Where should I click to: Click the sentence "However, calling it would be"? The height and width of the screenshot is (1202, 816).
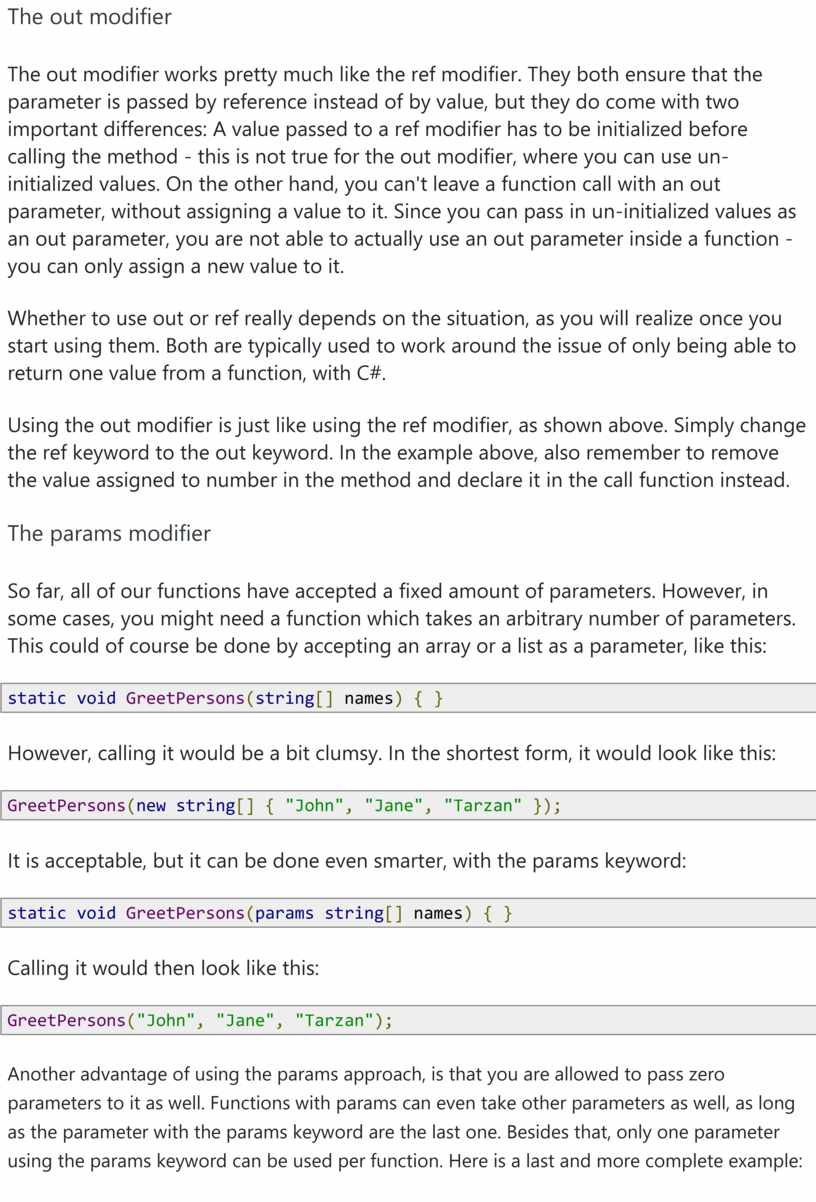[x=391, y=753]
